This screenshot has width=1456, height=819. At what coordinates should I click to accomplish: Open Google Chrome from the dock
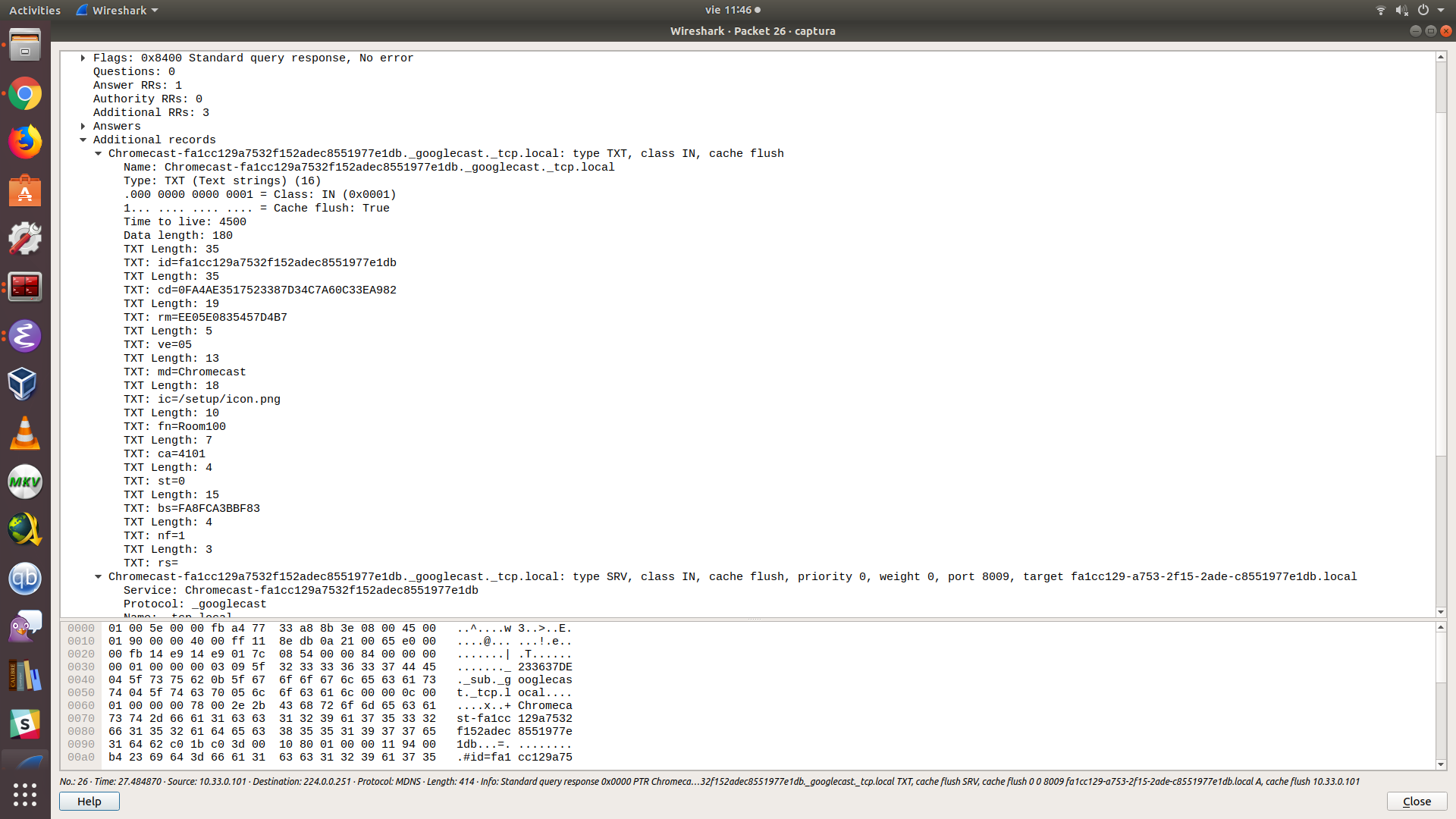point(25,94)
